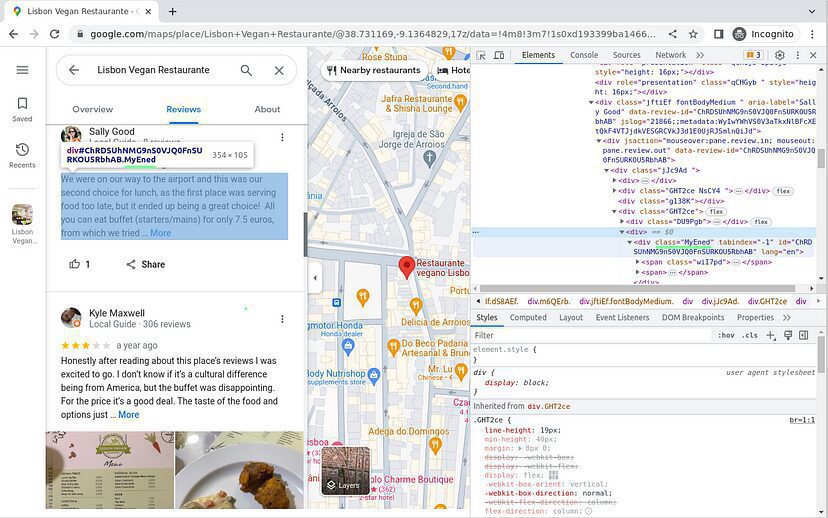Clear the Lisbon Vegan Restaurante search
The image size is (828, 518).
(279, 70)
